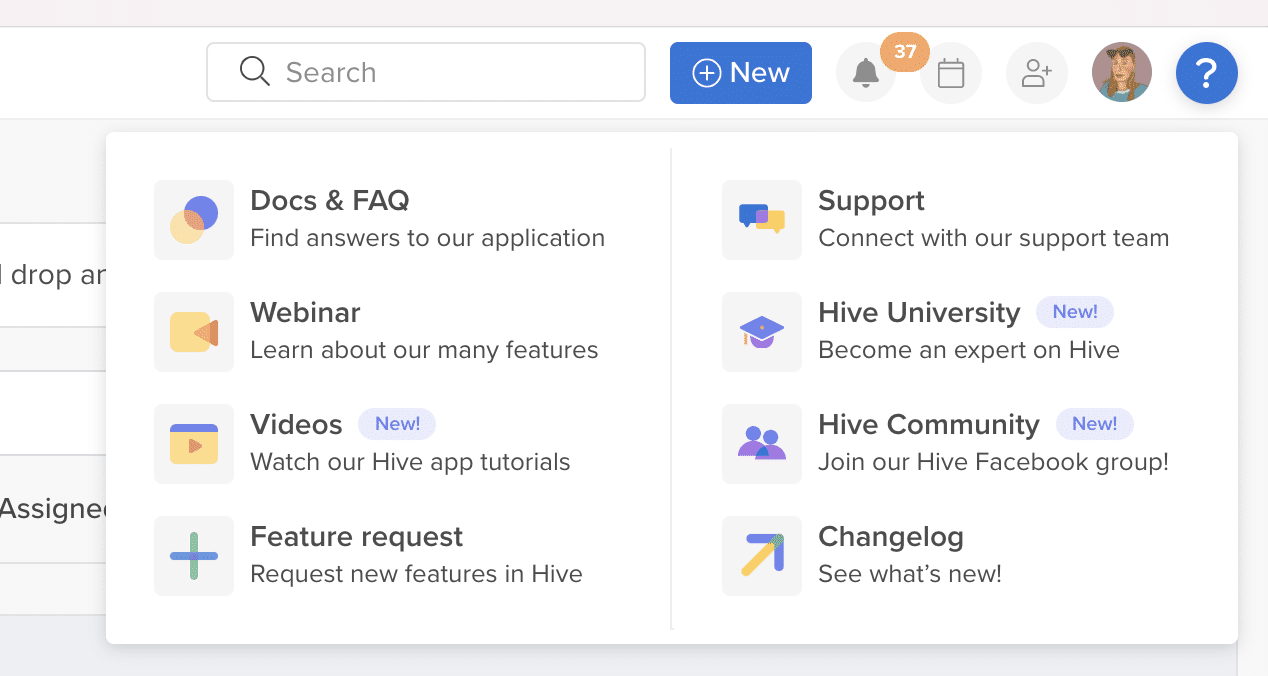Screen dimensions: 1268x676
Task: Open the calendar icon in the header
Action: 950,72
